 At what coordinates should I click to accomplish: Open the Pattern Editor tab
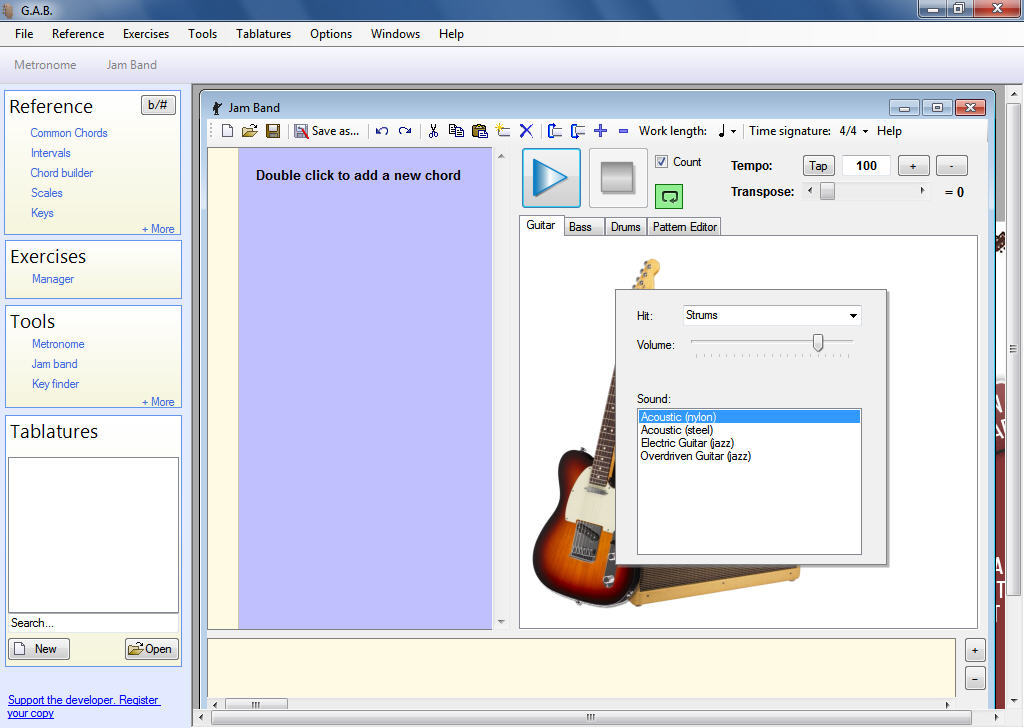pos(683,226)
